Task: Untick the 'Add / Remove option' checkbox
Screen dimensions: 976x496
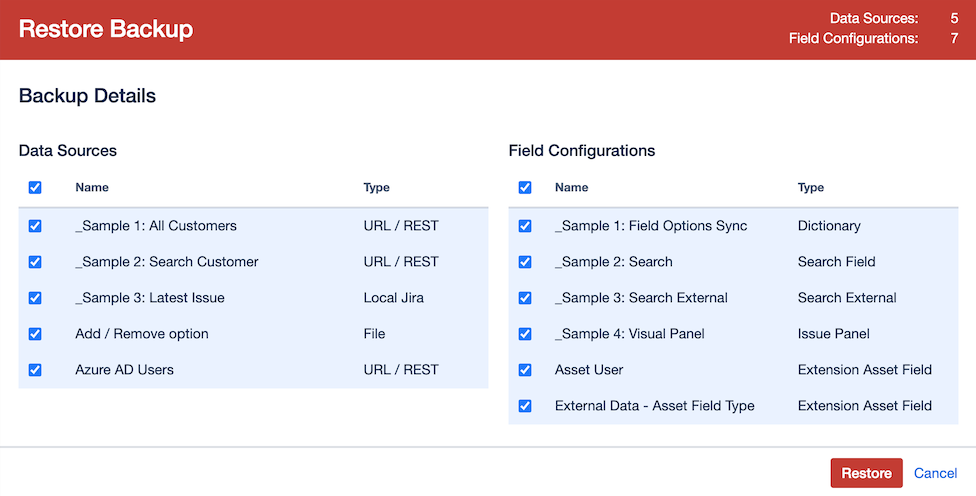Action: tap(35, 334)
